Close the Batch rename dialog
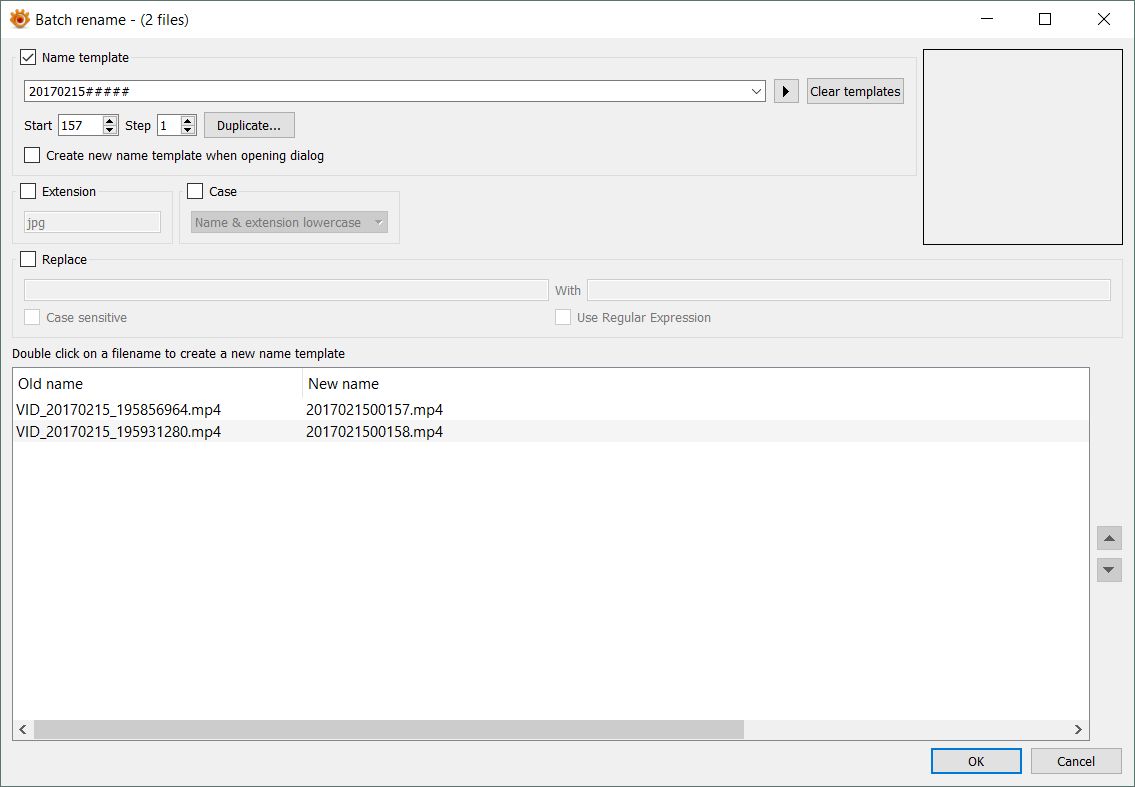The image size is (1135, 787). tap(1104, 19)
